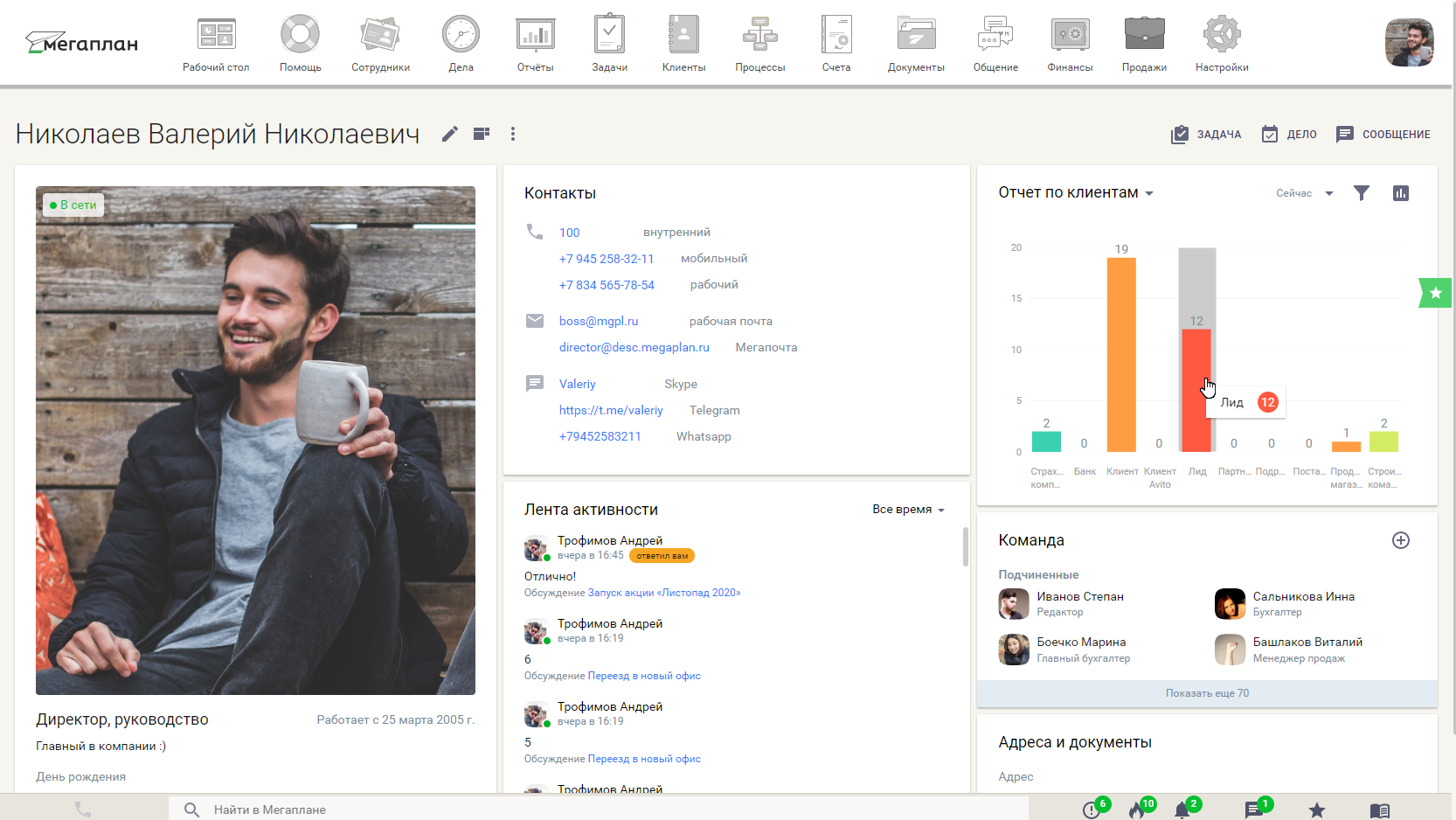The width and height of the screenshot is (1456, 820).
Task: Click Показать еще 70 team members
Action: click(x=1207, y=693)
